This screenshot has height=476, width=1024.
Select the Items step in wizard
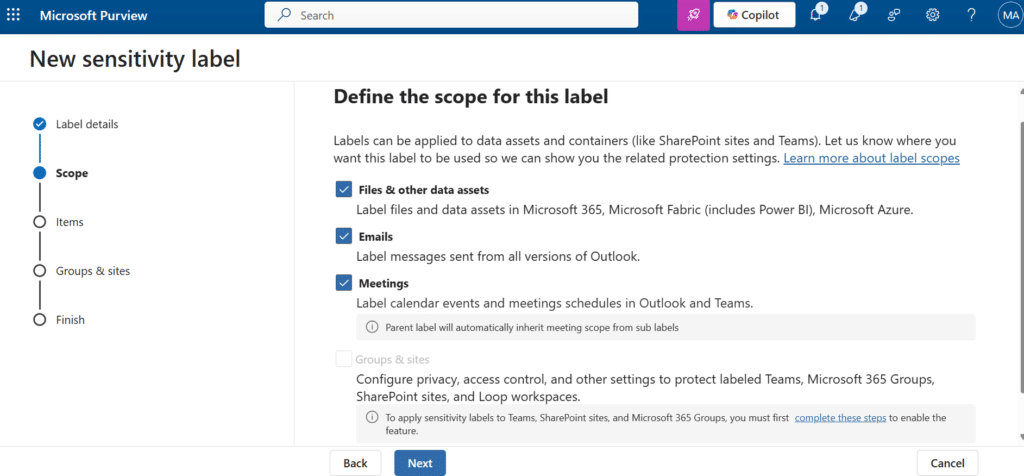[69, 222]
